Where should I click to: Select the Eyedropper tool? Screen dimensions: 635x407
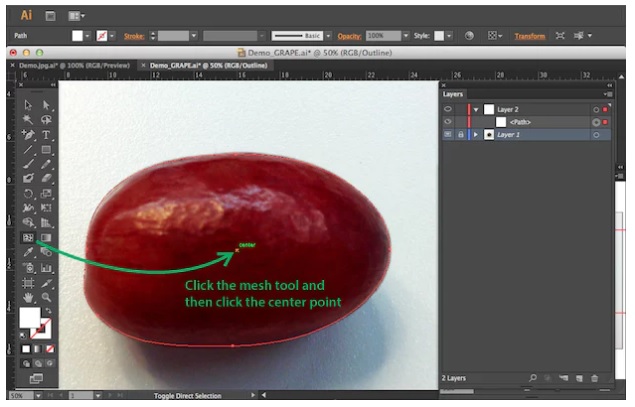coord(28,252)
